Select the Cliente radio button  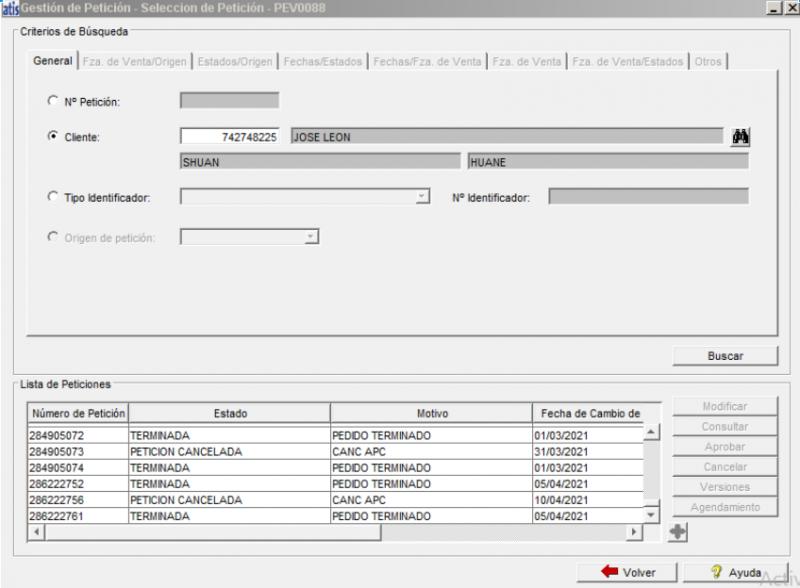[x=52, y=137]
